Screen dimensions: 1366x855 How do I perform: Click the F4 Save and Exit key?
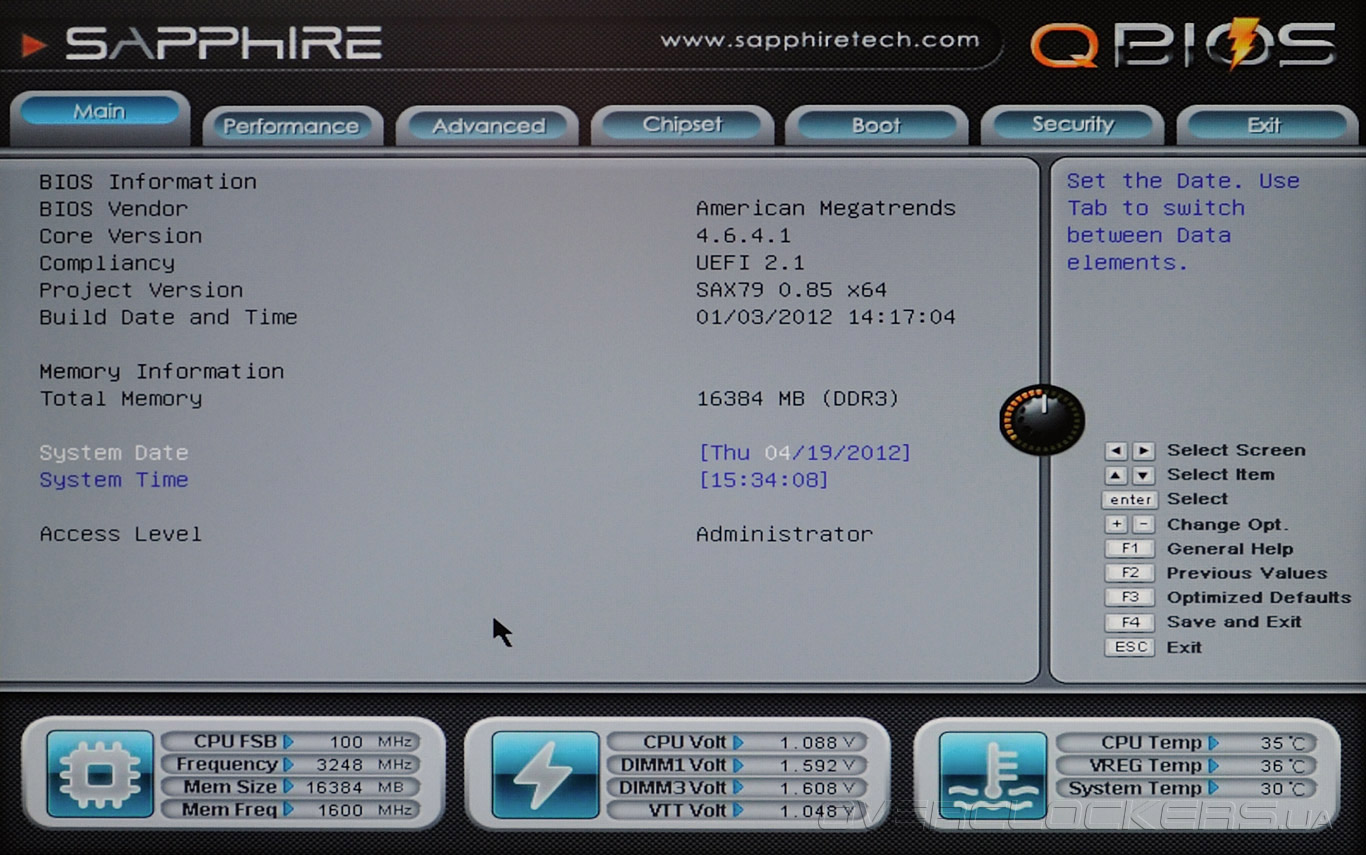coord(1130,622)
